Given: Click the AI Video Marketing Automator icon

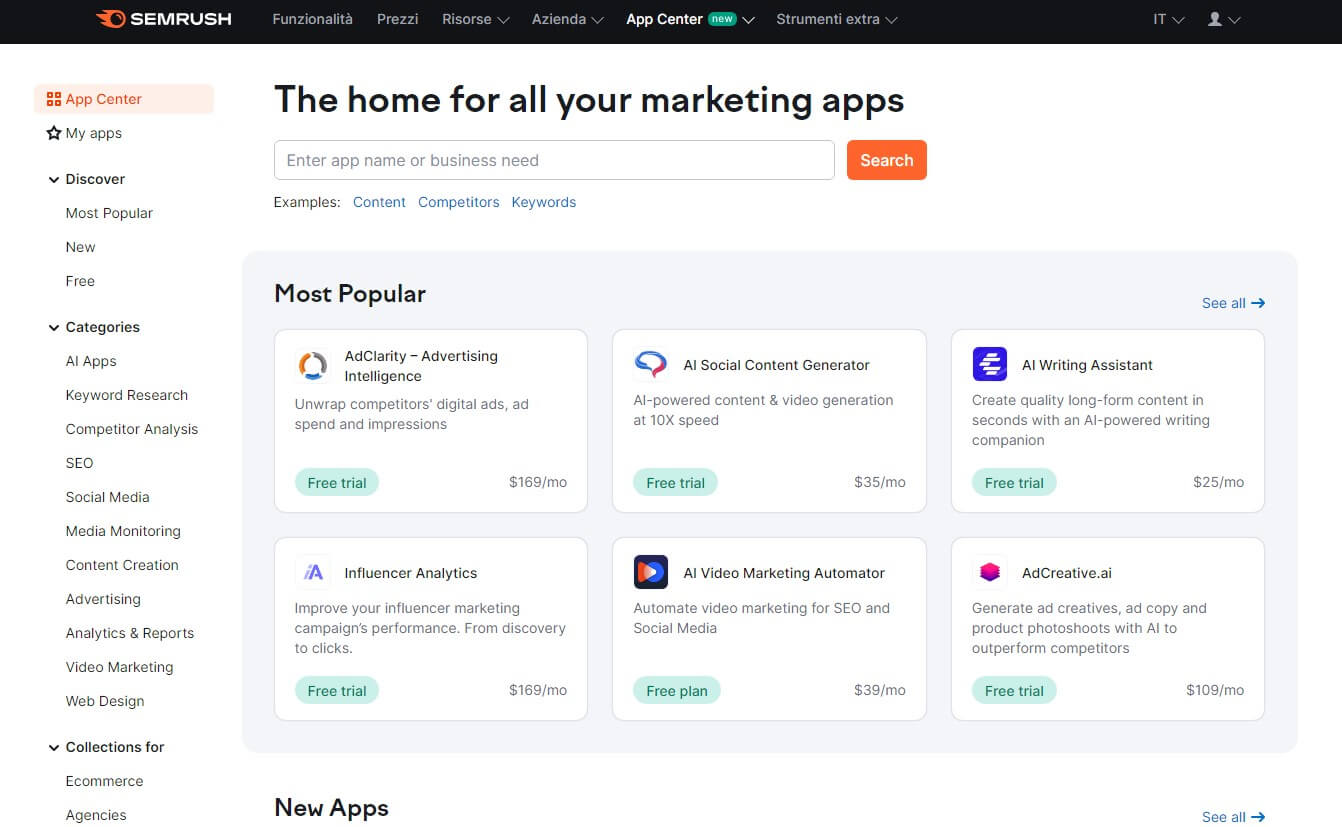Looking at the screenshot, I should (x=651, y=573).
